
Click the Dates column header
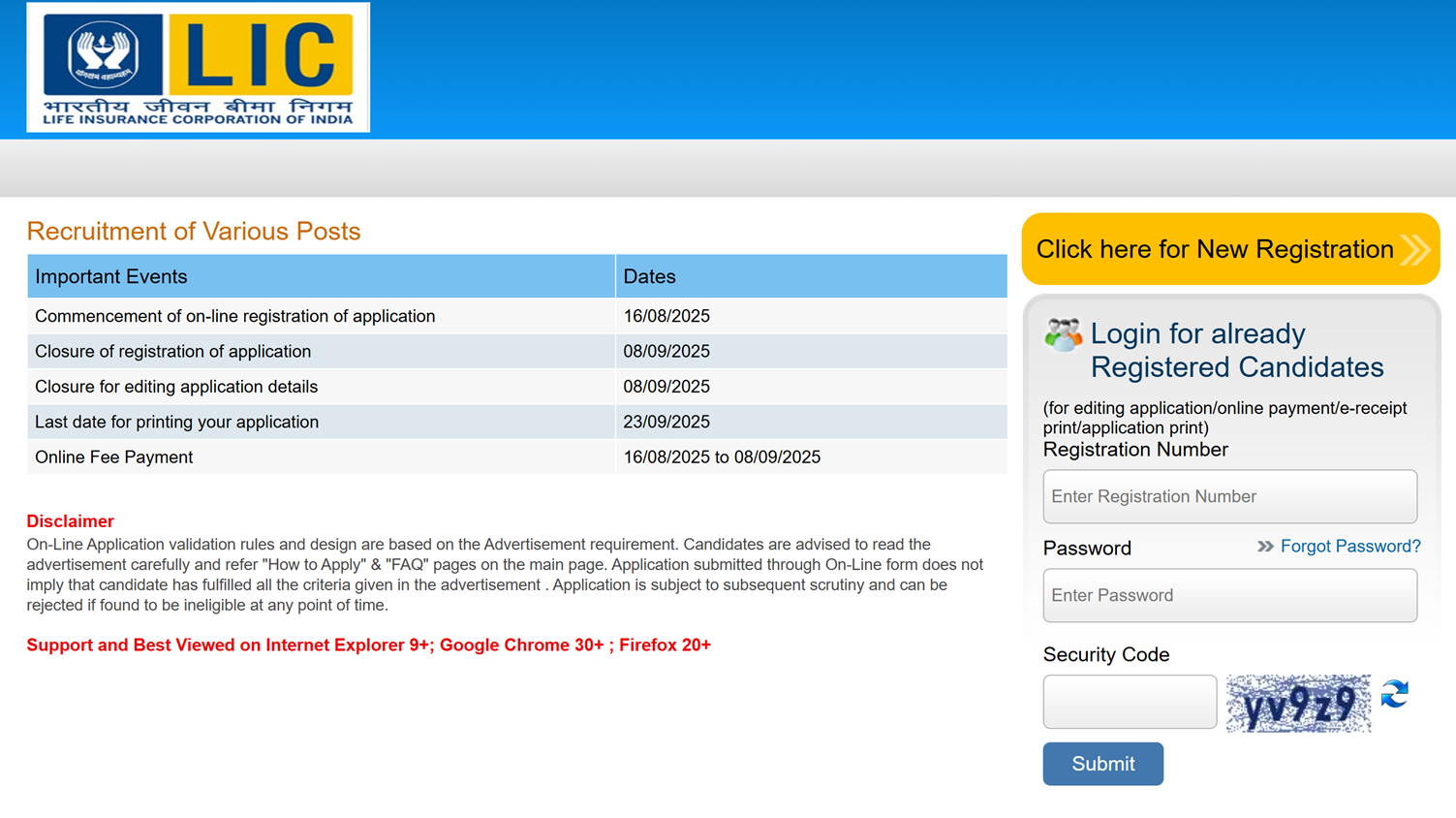[812, 276]
